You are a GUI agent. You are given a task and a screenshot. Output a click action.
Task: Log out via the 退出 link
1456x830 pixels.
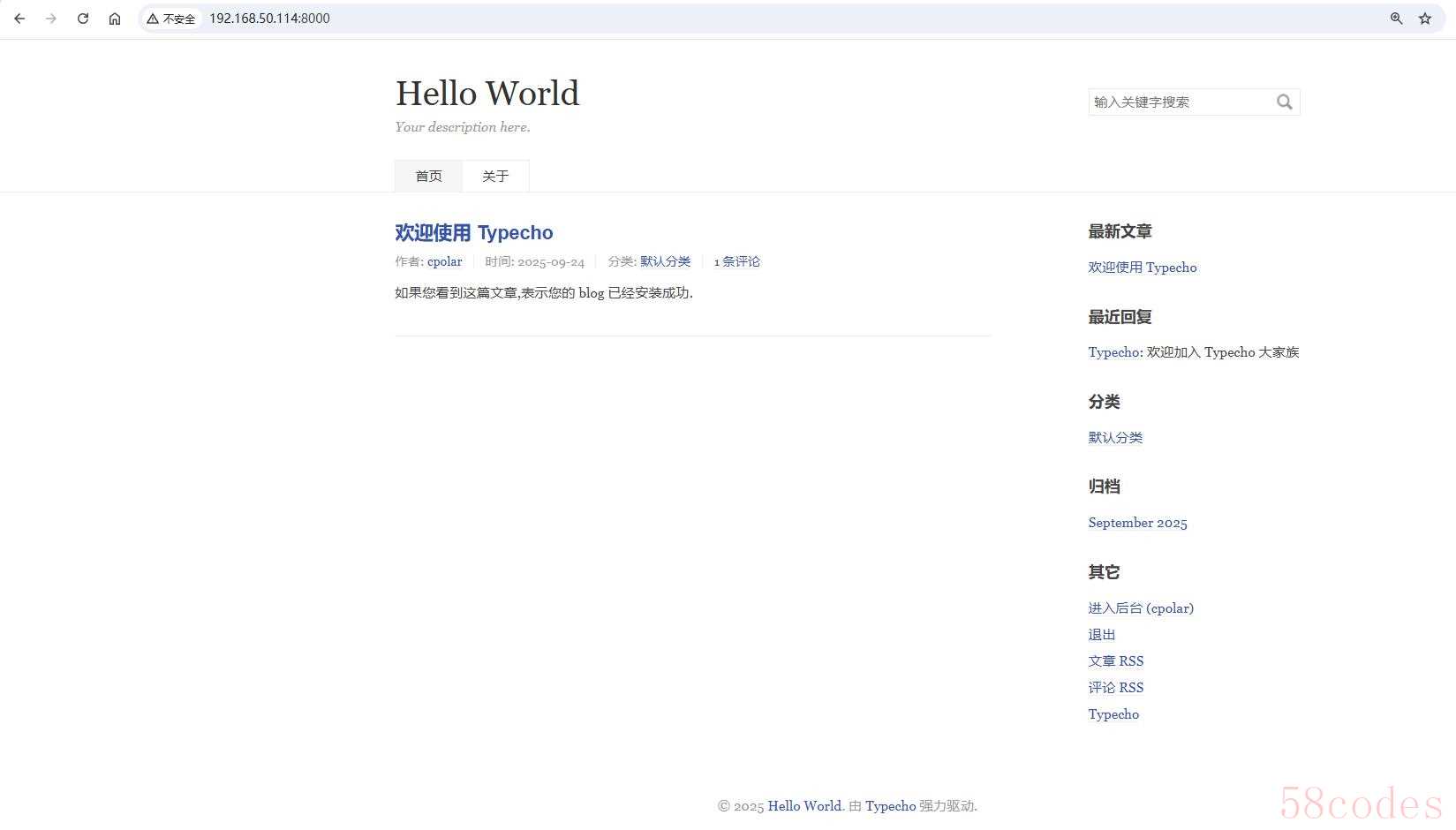pyautogui.click(x=1101, y=635)
